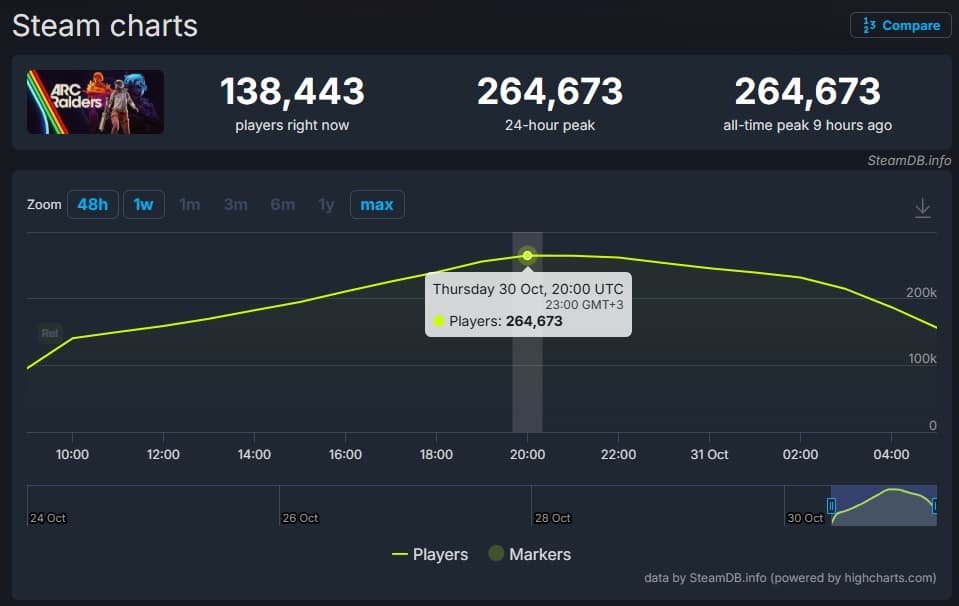Viewport: 959px width, 606px height.
Task: Click the 26 Oct navigator label
Action: (300, 518)
